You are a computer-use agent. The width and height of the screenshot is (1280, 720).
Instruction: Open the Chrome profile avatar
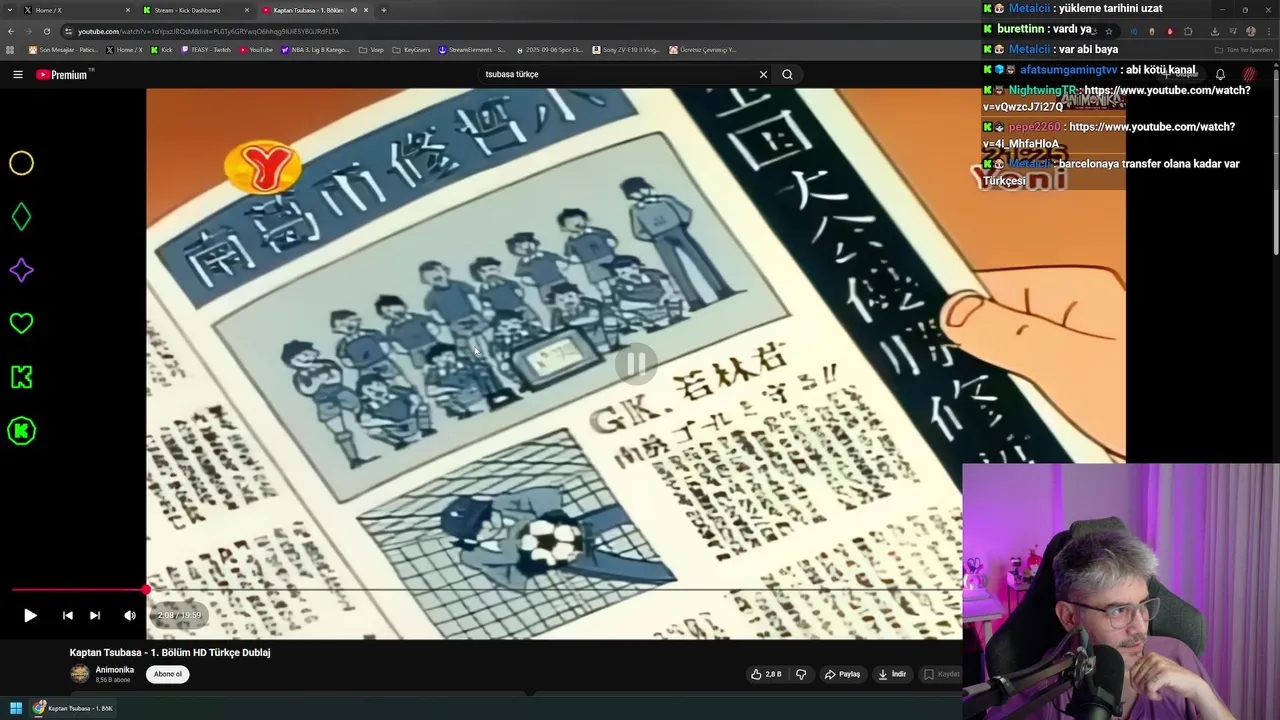point(1250,31)
